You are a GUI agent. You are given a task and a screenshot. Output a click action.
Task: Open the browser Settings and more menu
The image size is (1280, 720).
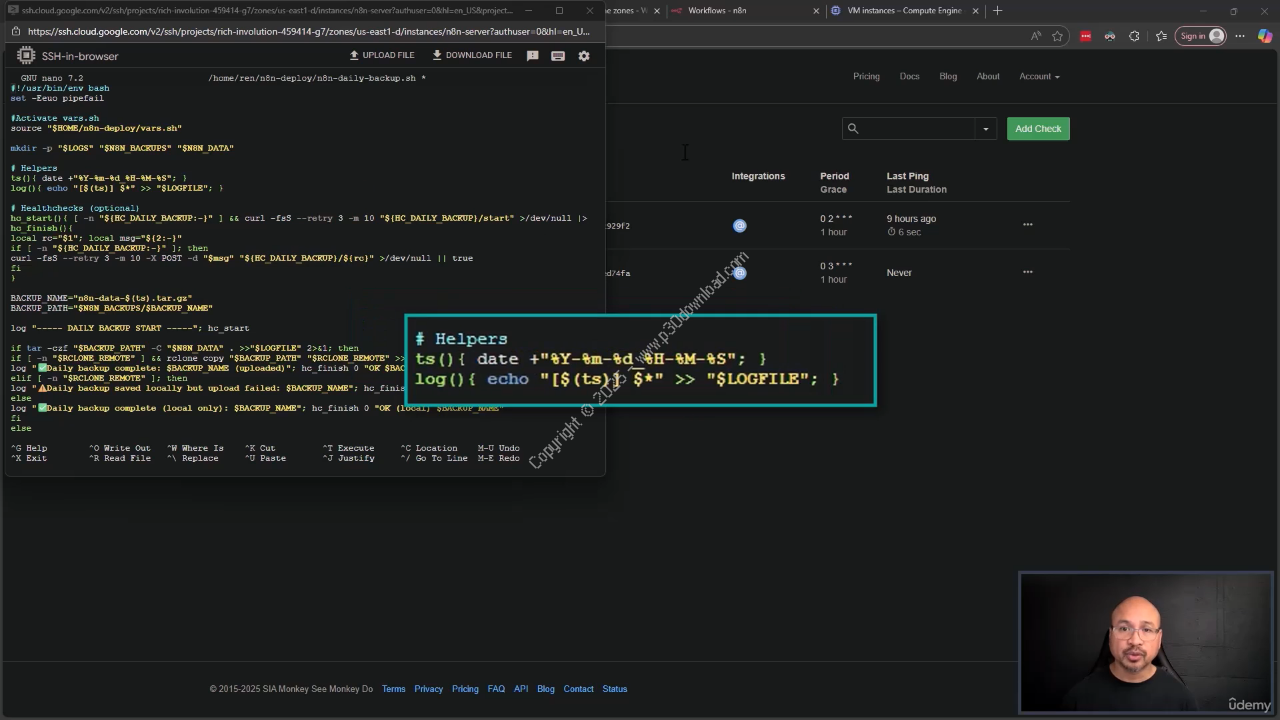1239,36
